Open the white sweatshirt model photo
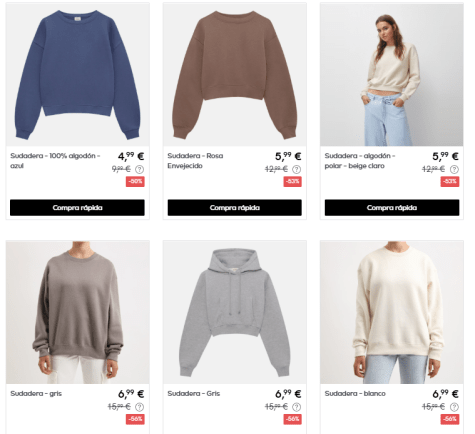The height and width of the screenshot is (434, 475). click(392, 312)
